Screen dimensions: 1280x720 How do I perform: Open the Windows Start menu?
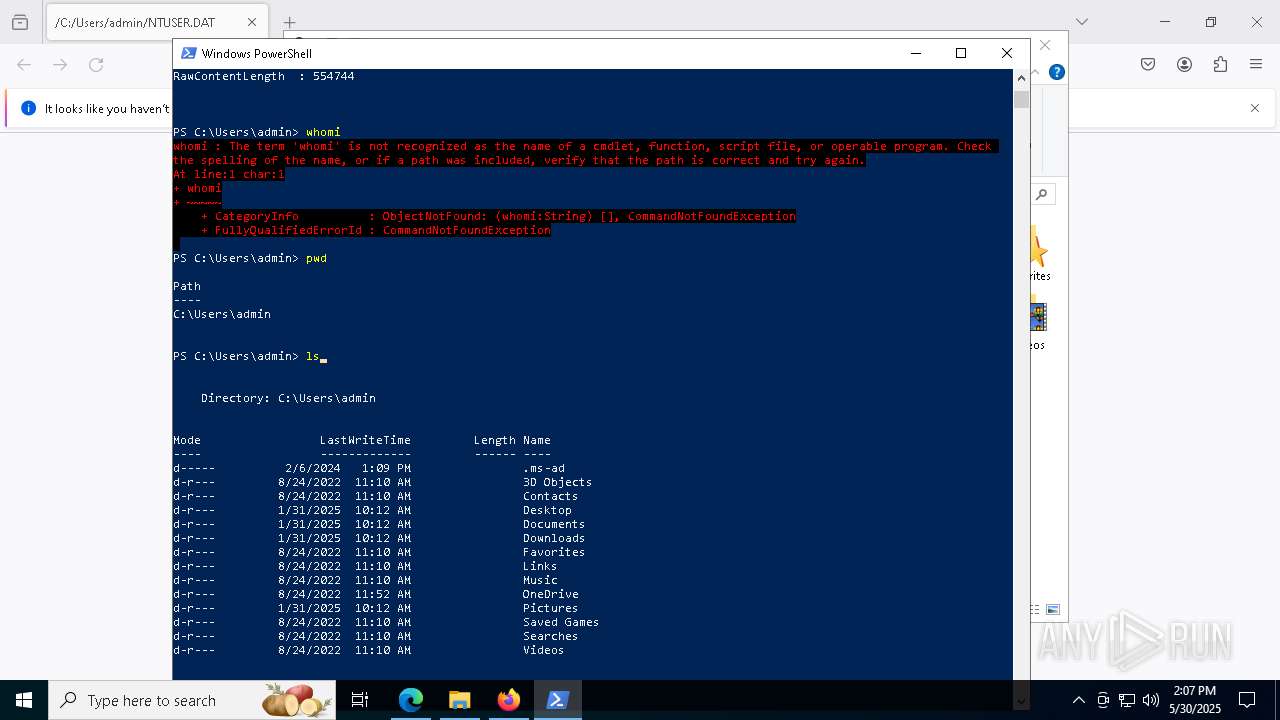coord(24,700)
